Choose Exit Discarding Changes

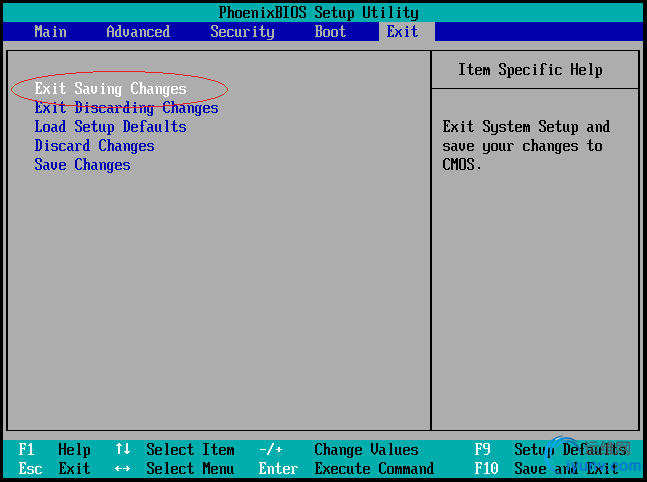[x=126, y=108]
